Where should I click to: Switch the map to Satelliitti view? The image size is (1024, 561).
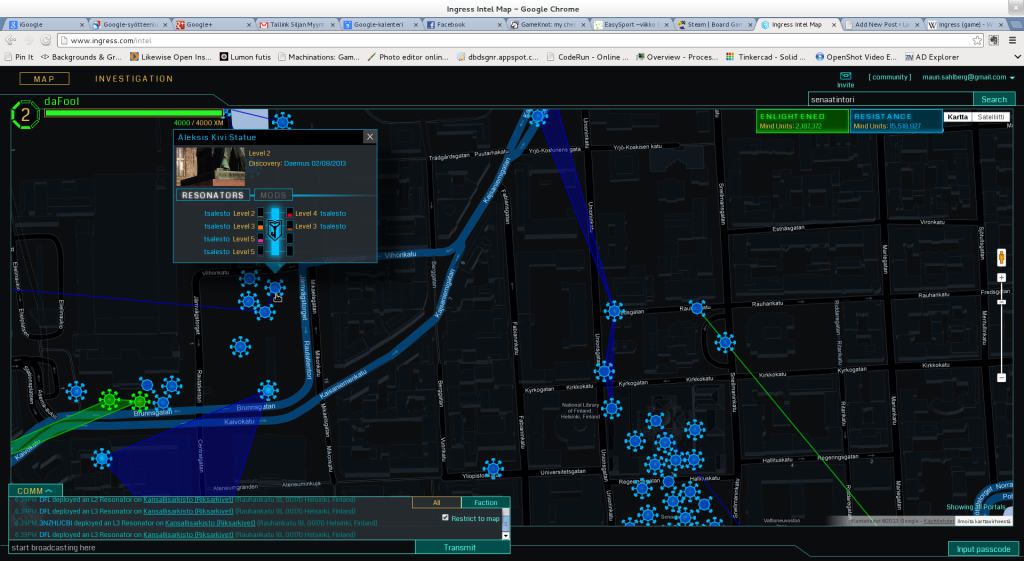click(991, 117)
